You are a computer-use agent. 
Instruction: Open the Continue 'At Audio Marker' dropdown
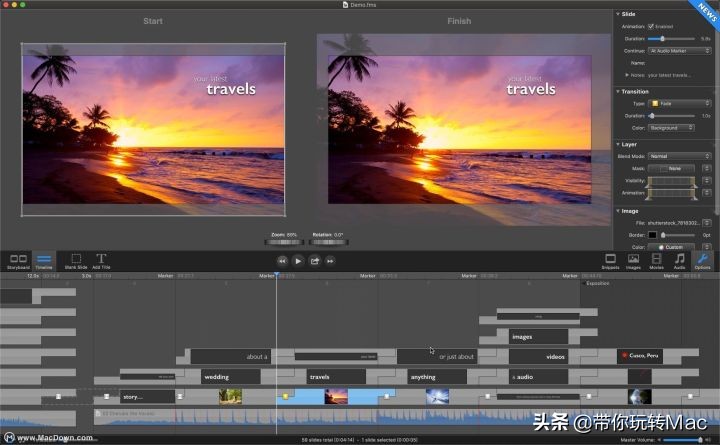click(x=680, y=50)
